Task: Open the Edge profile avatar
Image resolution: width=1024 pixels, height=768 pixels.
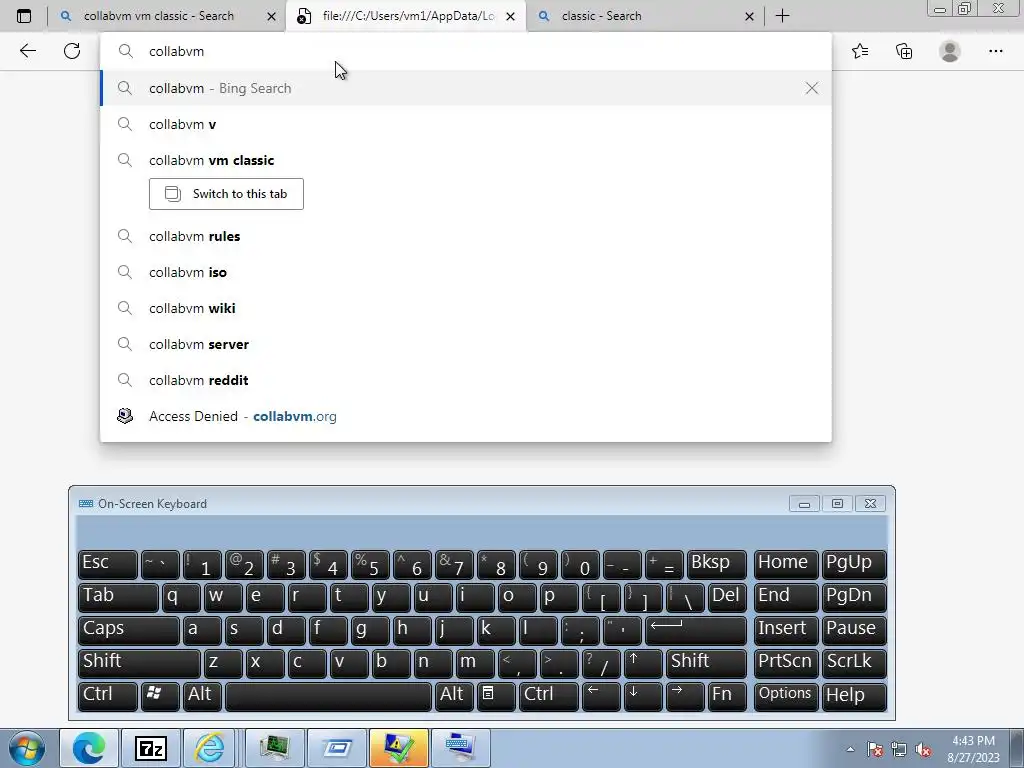Action: click(x=950, y=51)
